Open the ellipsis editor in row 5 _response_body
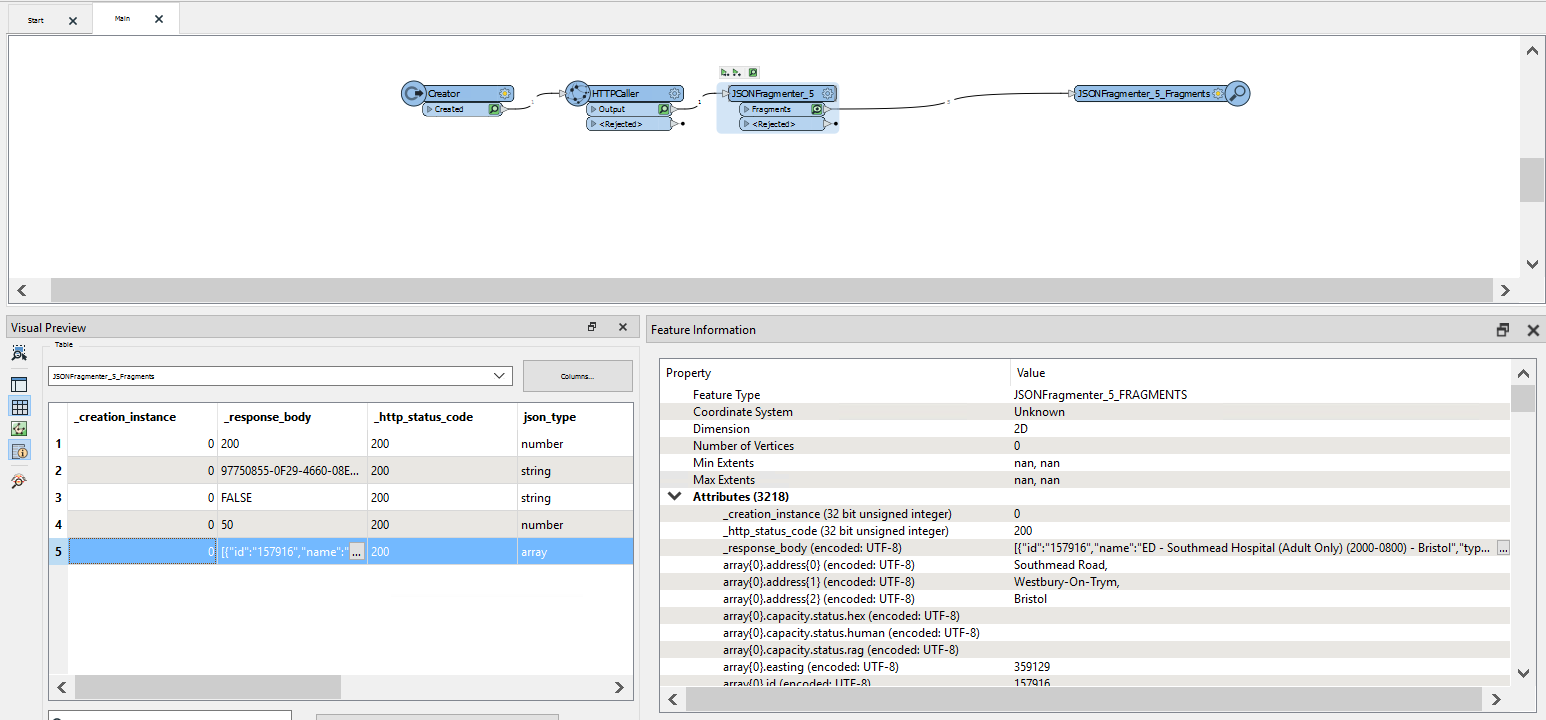This screenshot has width=1546, height=720. click(356, 551)
